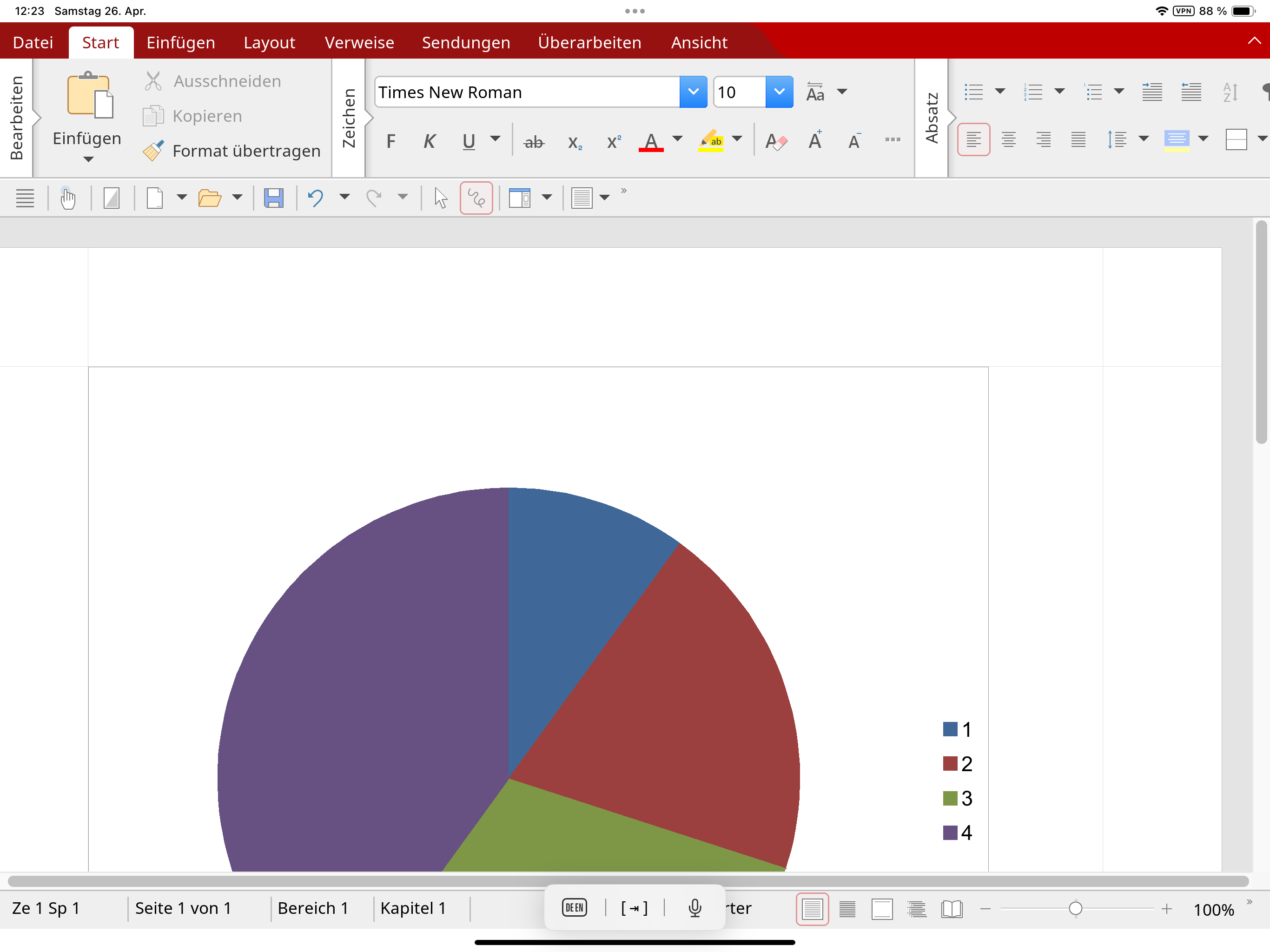1270x952 pixels.
Task: Apply superscript formatting
Action: tap(614, 142)
